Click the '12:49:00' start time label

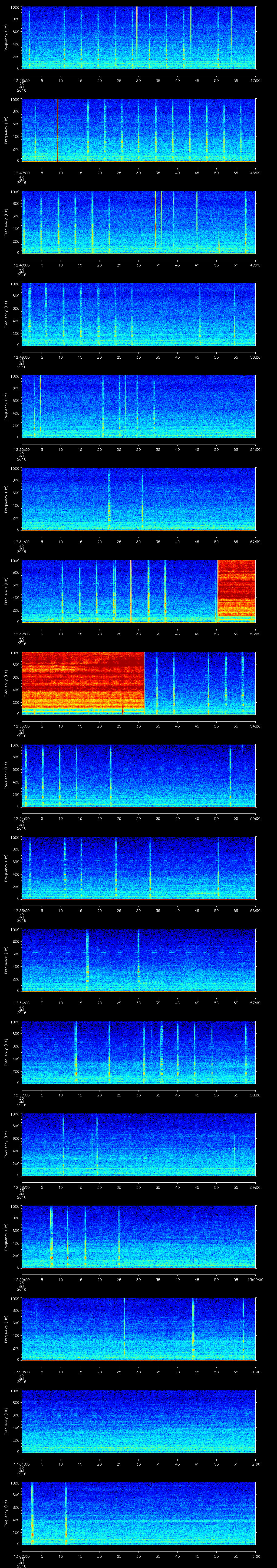coord(21,357)
